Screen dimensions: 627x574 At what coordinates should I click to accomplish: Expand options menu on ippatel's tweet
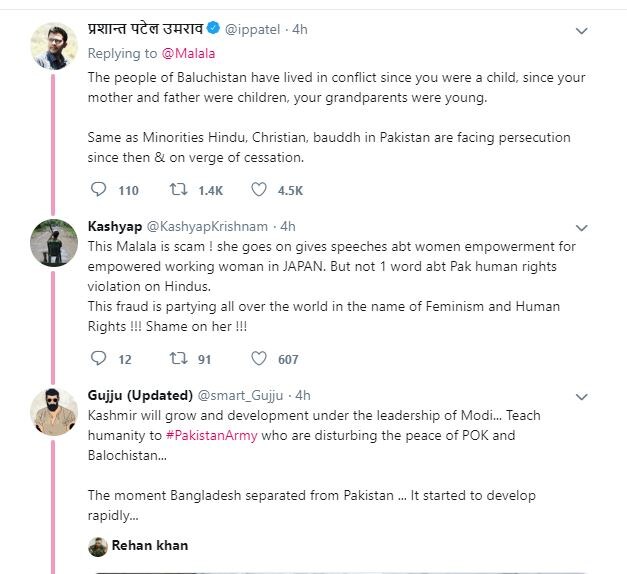(581, 32)
